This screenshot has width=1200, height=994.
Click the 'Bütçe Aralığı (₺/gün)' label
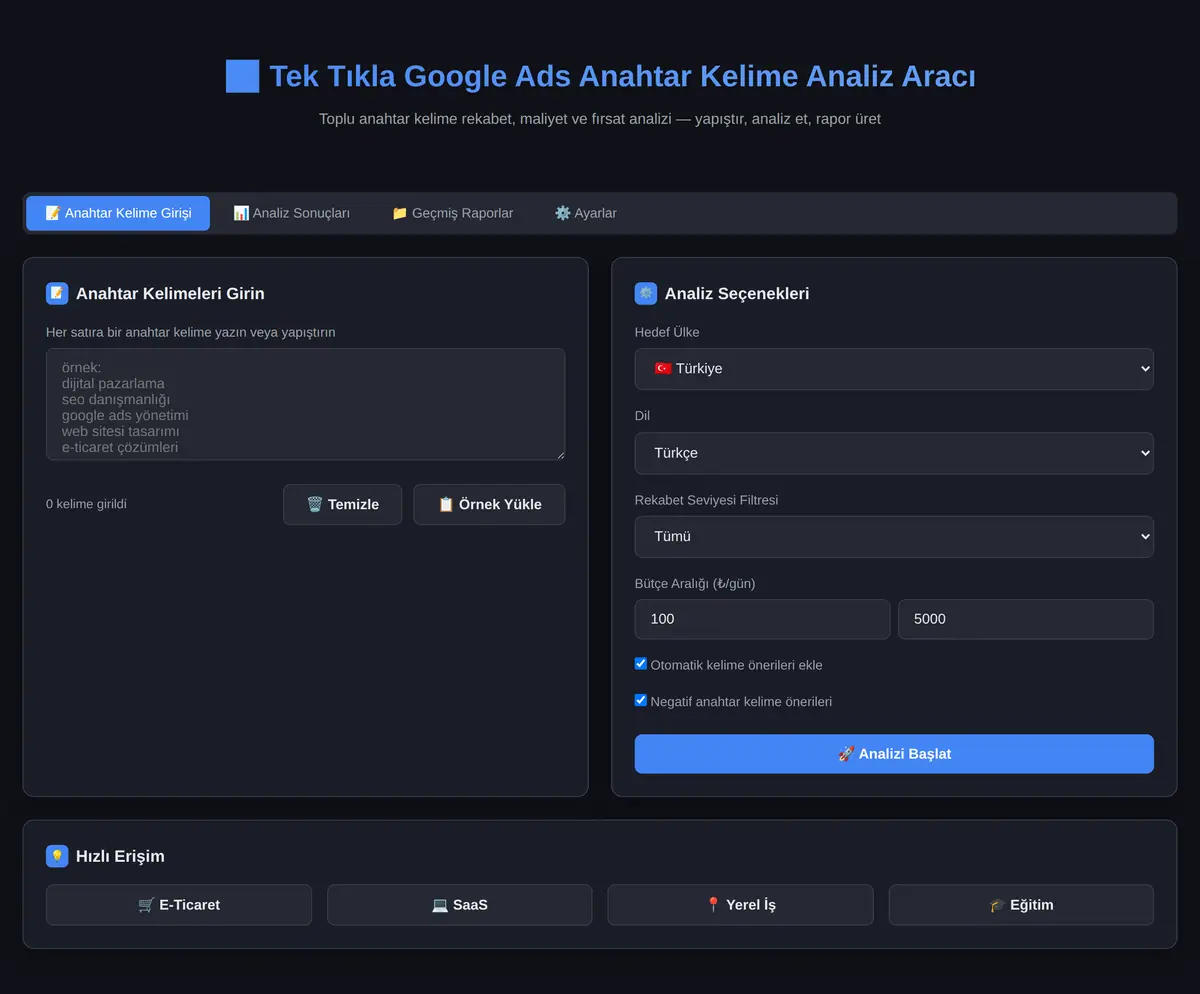pyautogui.click(x=695, y=583)
